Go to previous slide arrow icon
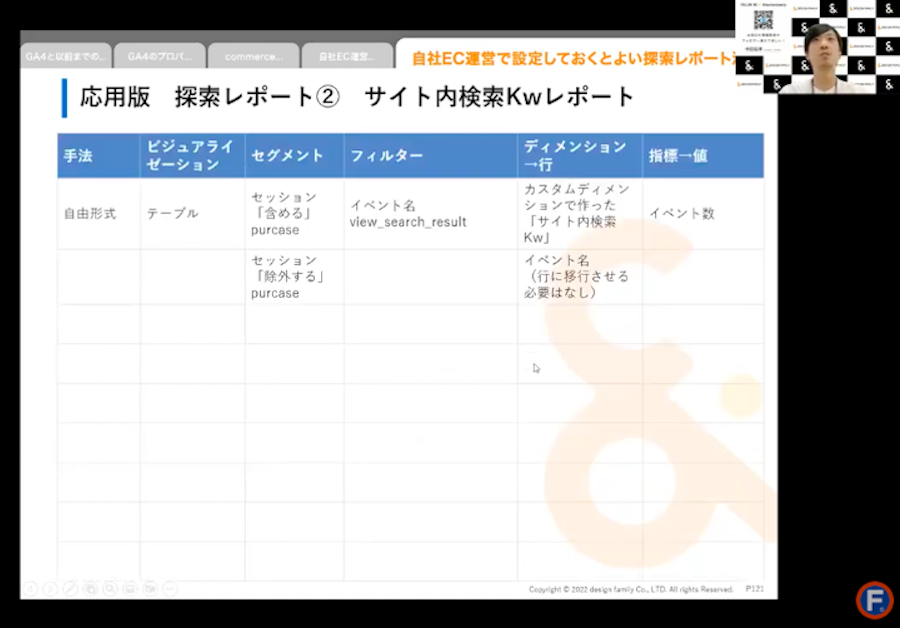Image resolution: width=900 pixels, height=628 pixels. pos(31,589)
